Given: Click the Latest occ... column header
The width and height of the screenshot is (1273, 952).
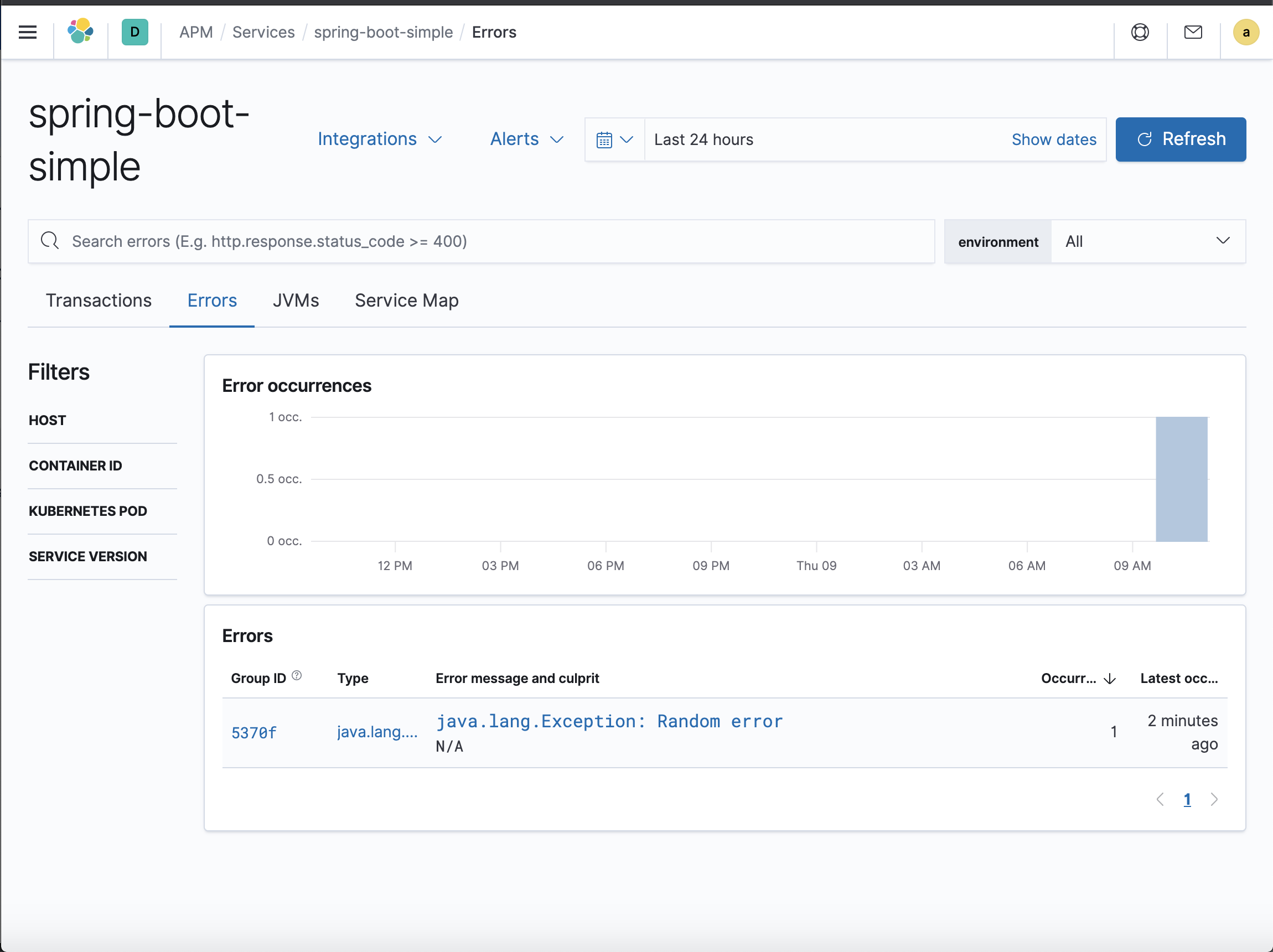Looking at the screenshot, I should [x=1179, y=679].
